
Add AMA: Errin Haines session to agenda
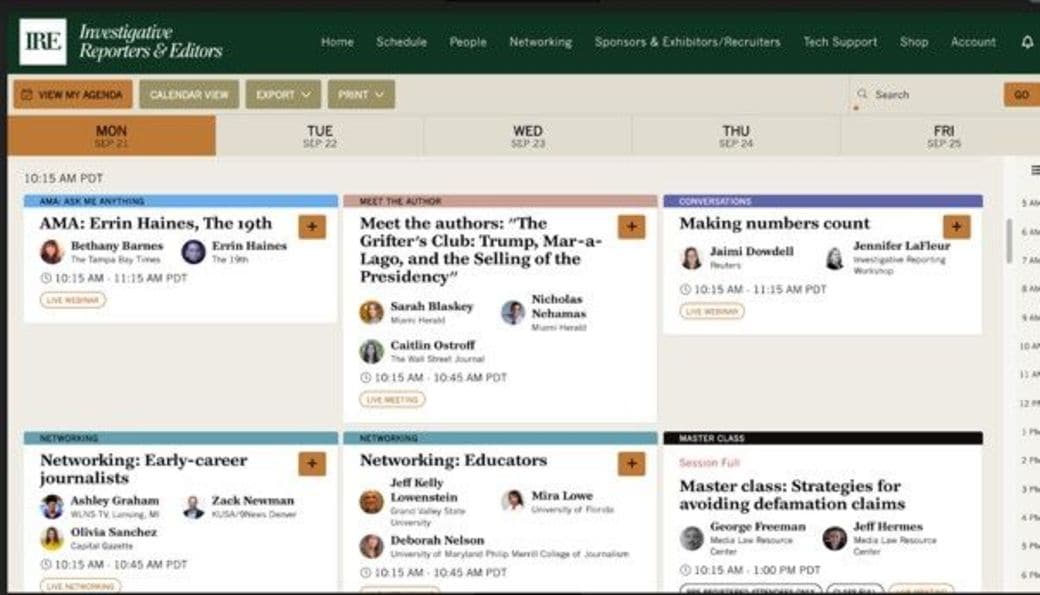point(312,226)
